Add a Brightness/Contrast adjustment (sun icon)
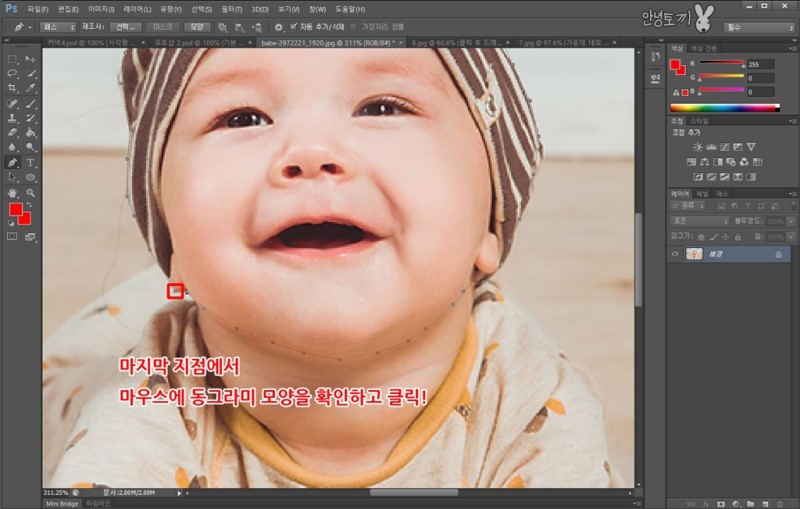Image resolution: width=800 pixels, height=509 pixels. point(698,147)
